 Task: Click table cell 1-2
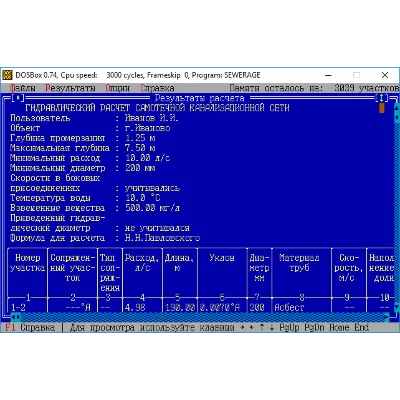click(x=18, y=308)
